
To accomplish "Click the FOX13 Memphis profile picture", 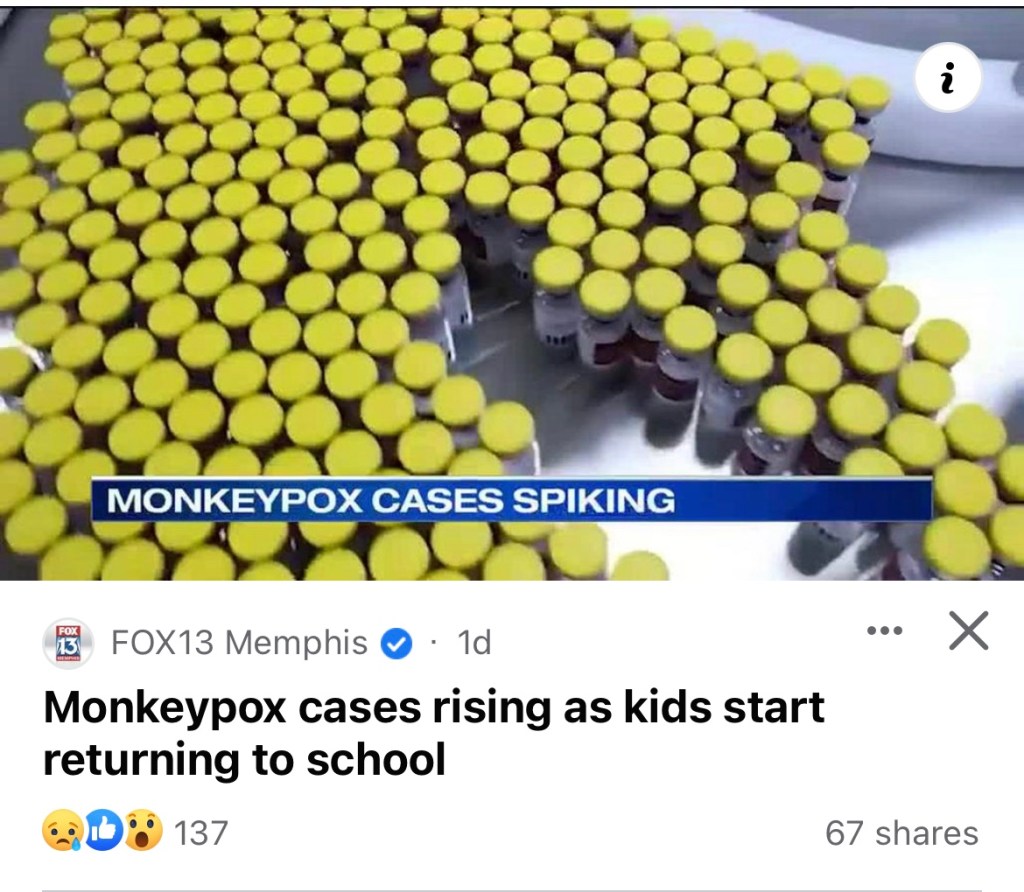I will click(68, 643).
